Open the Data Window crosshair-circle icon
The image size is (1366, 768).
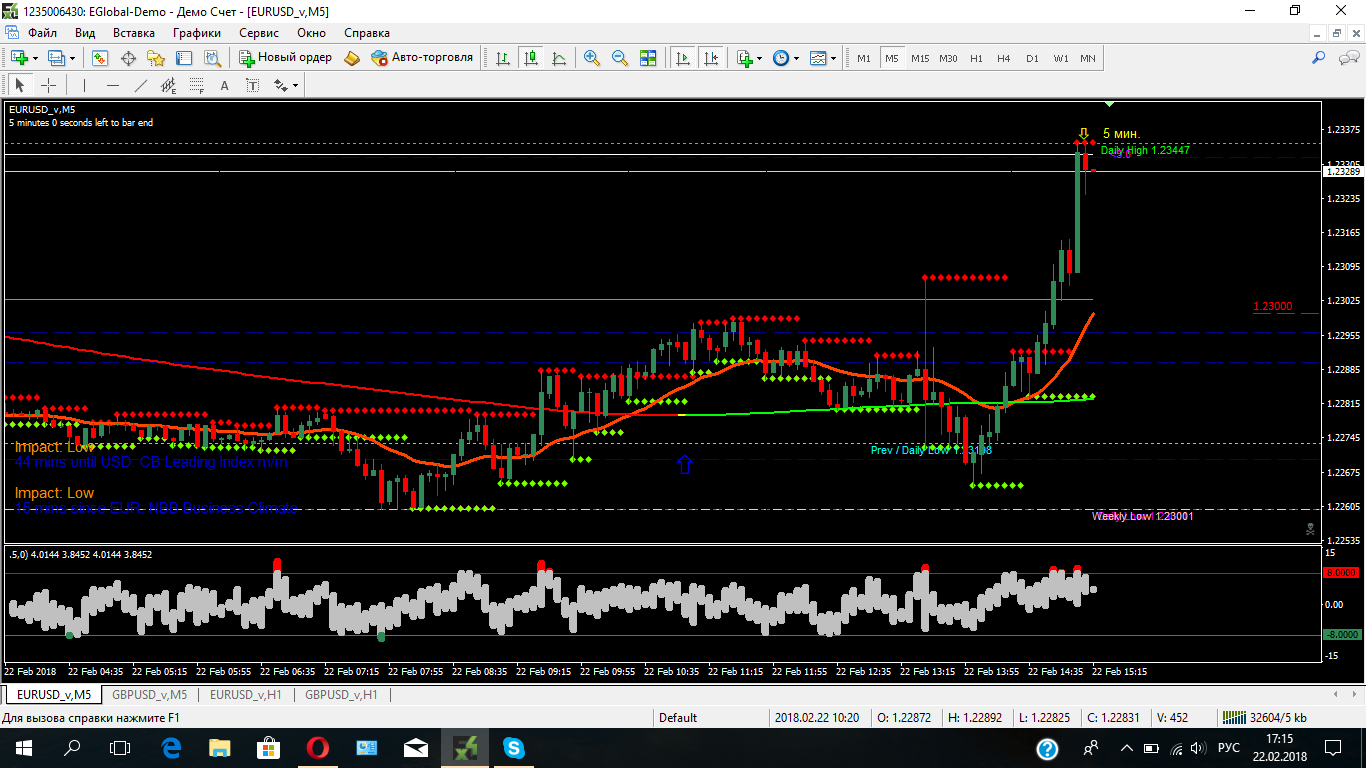click(128, 58)
